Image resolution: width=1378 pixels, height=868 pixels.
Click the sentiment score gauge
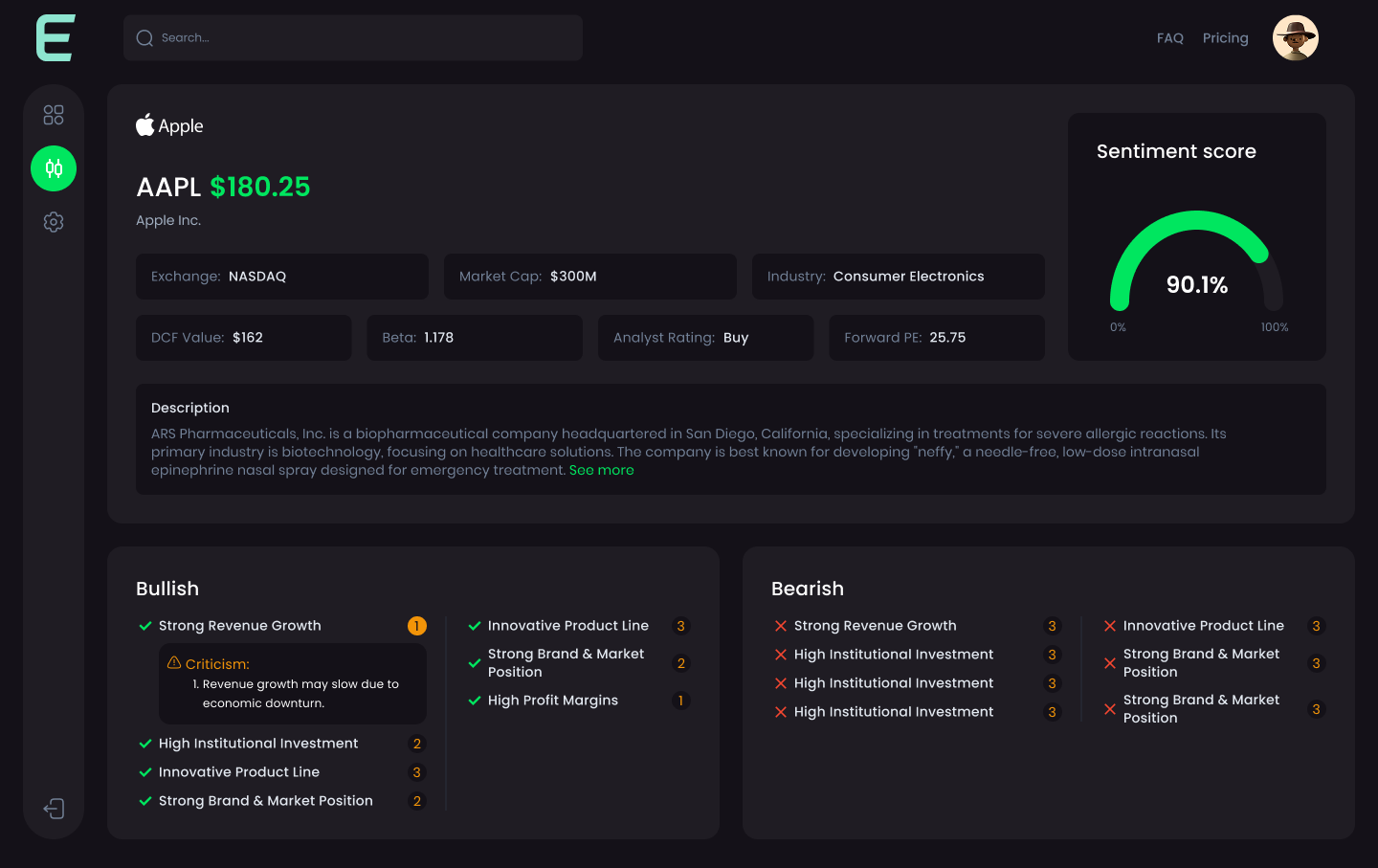click(1196, 268)
